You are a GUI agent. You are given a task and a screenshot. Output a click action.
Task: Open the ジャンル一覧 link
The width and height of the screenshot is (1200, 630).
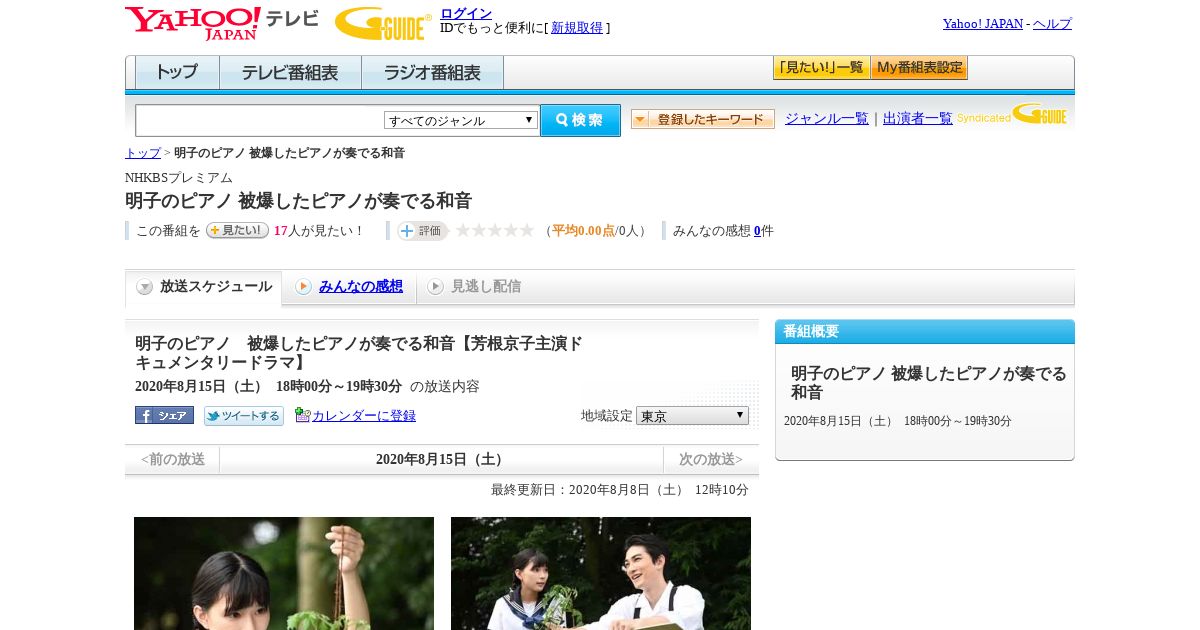827,118
